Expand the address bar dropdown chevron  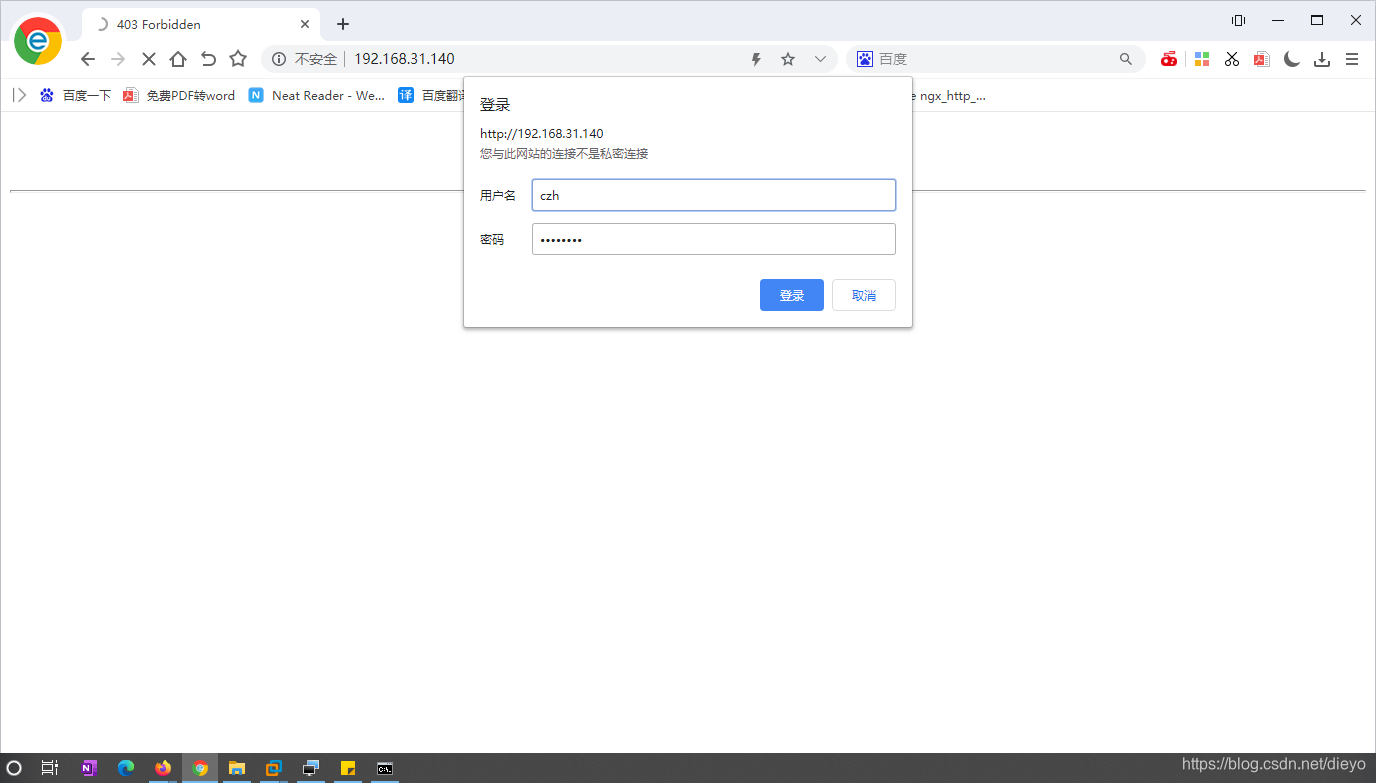pos(820,59)
